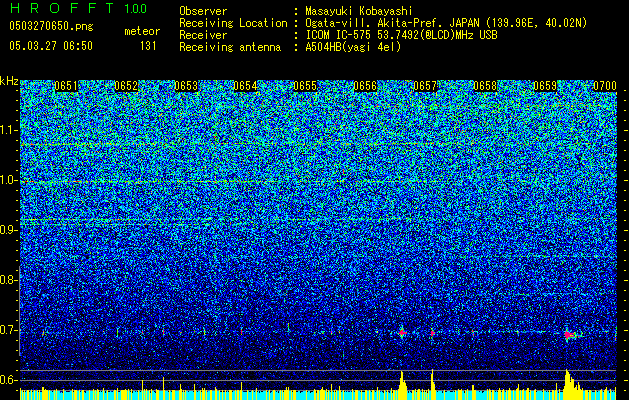This screenshot has height=400, width=629.
Task: Click the 0.8 kHz axis label
Action: [x=8, y=280]
